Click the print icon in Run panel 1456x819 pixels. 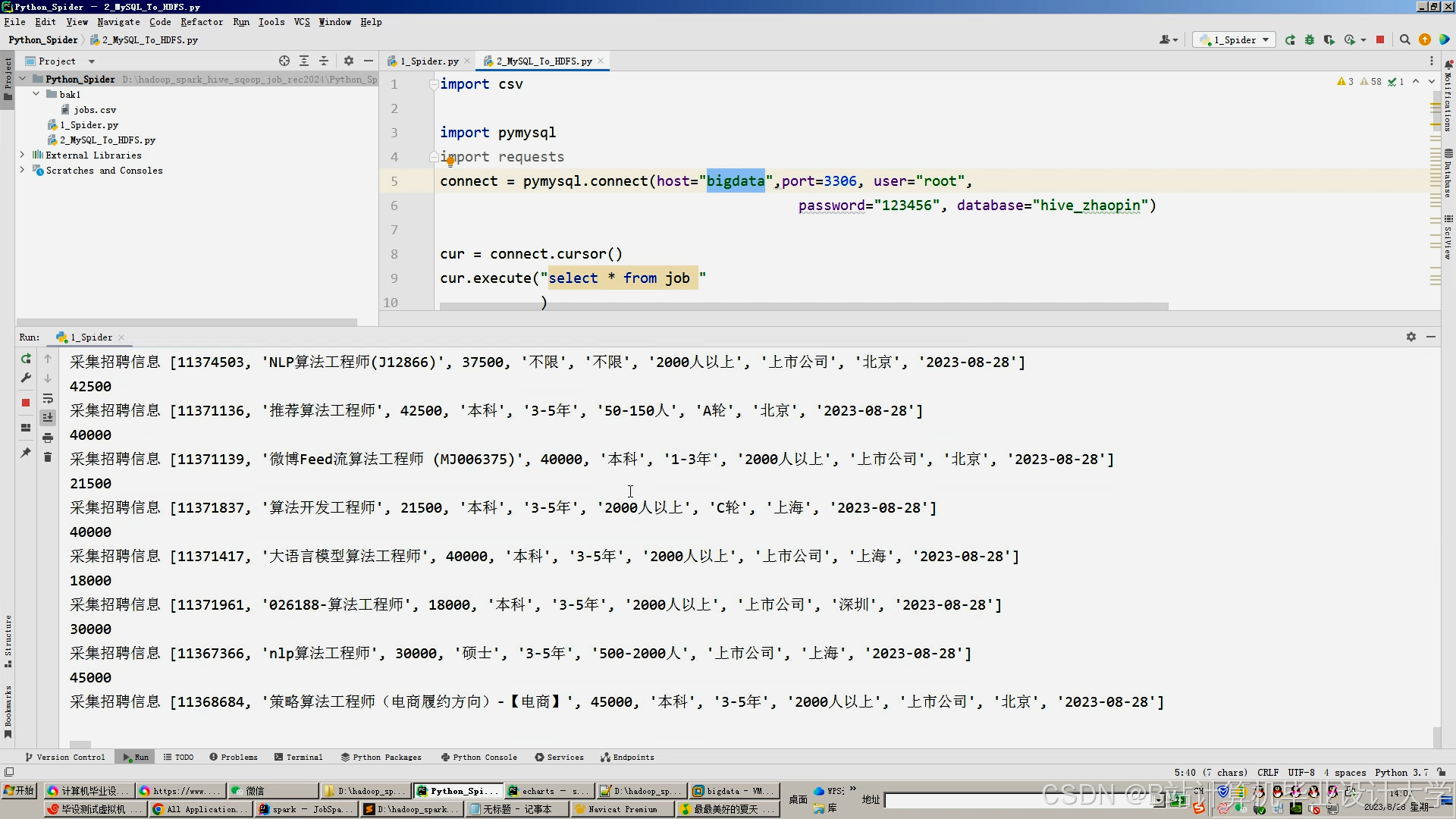pyautogui.click(x=48, y=438)
